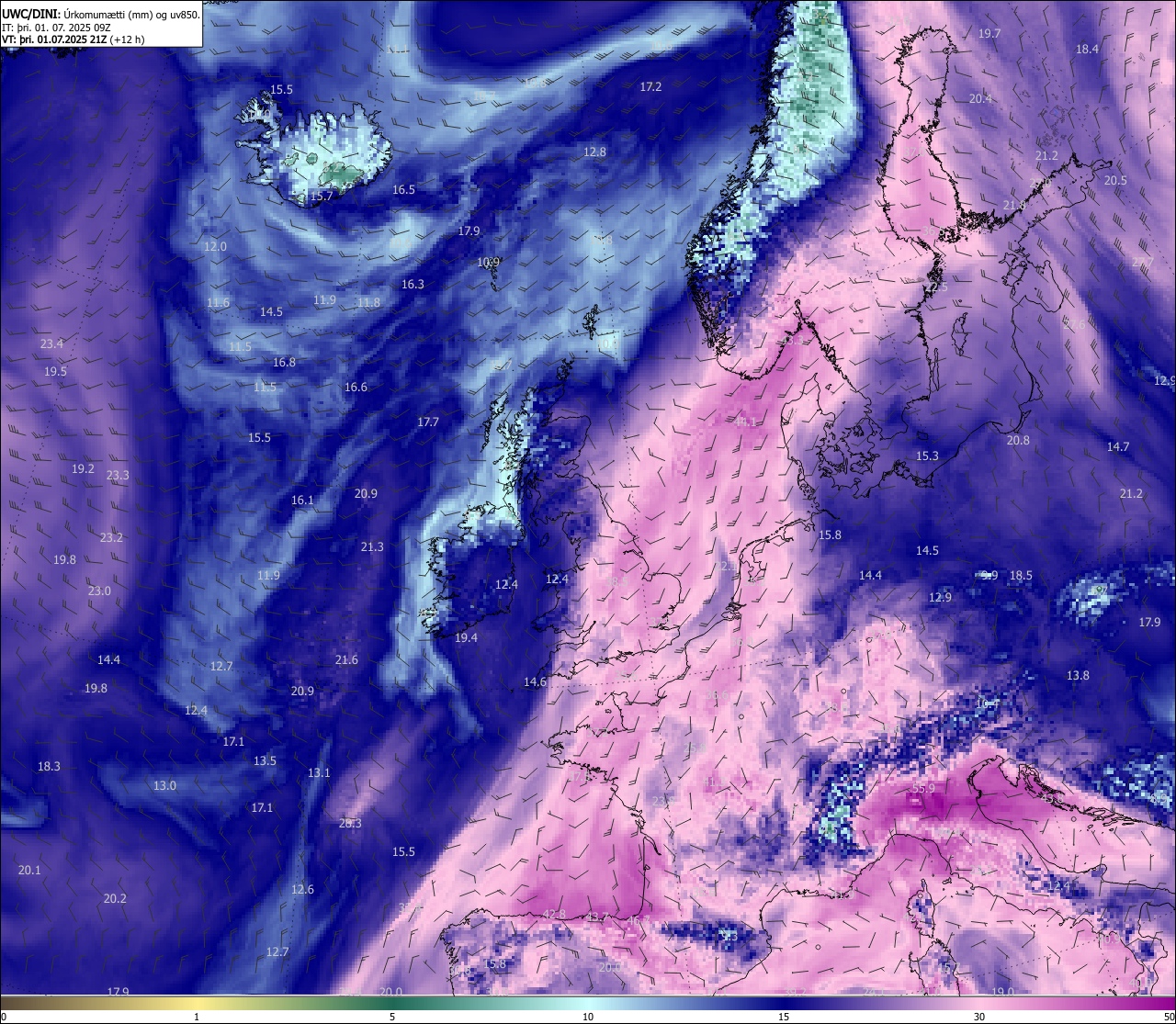Screen dimensions: 1176x1024
Task: Click the value '16.8' on the map
Action: click(x=284, y=362)
